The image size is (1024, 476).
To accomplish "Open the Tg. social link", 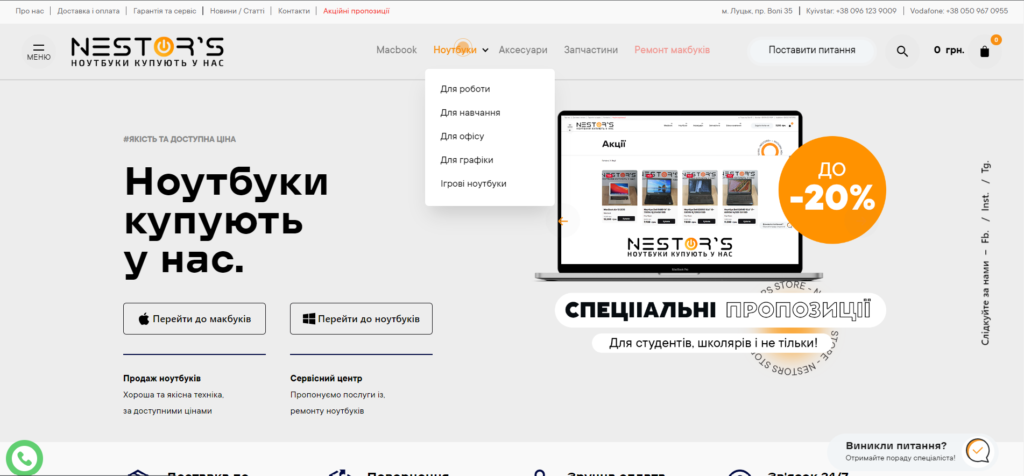I will pos(985,167).
